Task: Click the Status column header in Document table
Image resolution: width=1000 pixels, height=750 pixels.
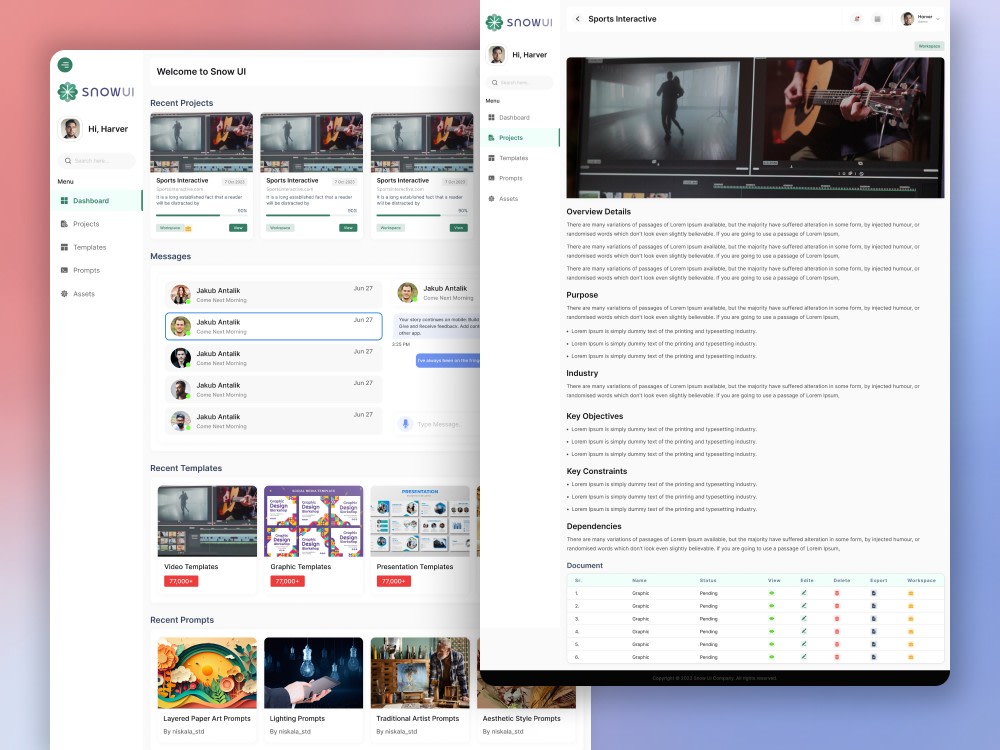Action: point(708,580)
